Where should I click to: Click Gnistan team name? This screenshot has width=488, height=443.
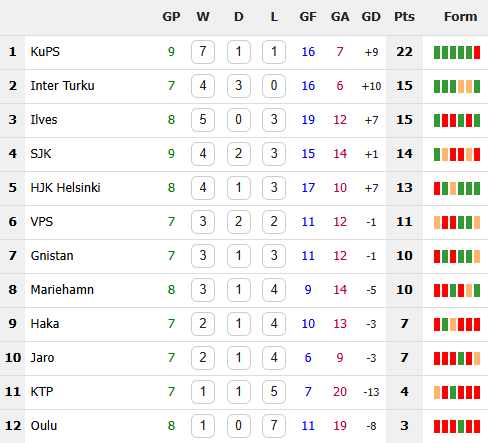(52, 256)
